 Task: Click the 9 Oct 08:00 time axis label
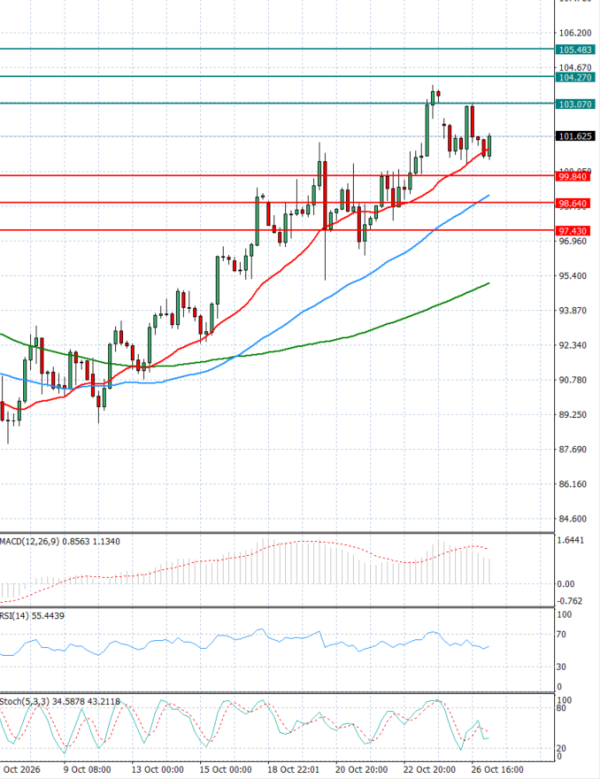[87, 770]
